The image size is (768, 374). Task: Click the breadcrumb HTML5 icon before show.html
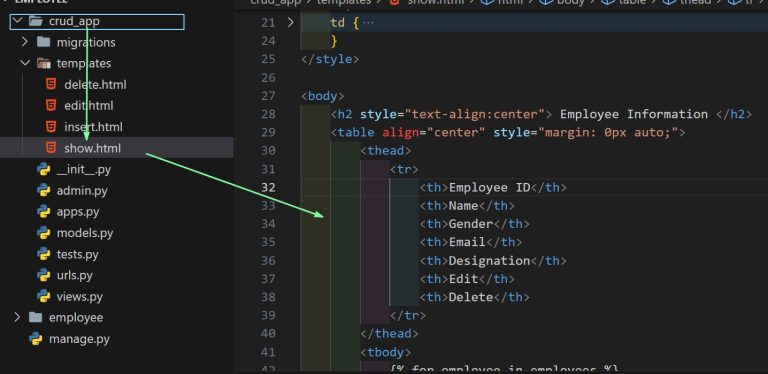tap(395, 2)
